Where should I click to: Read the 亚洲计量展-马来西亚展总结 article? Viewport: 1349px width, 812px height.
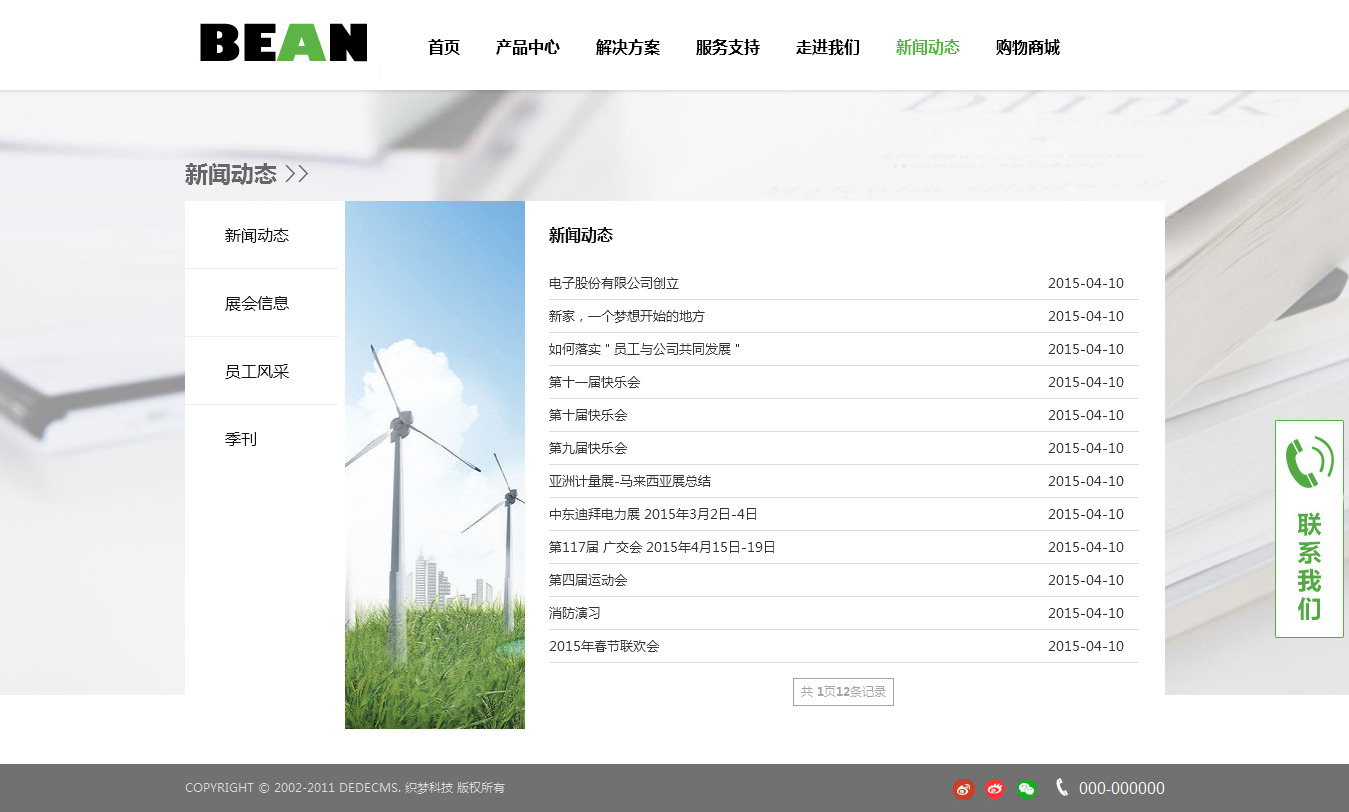629,481
